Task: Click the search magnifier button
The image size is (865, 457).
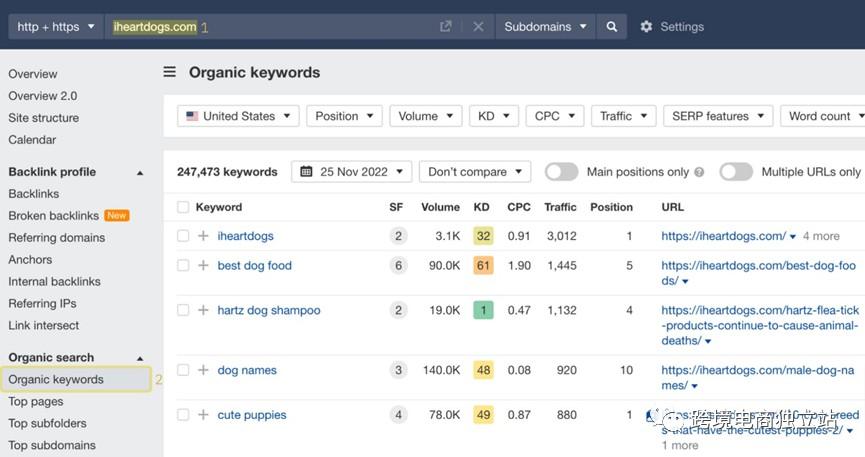Action: pyautogui.click(x=611, y=26)
